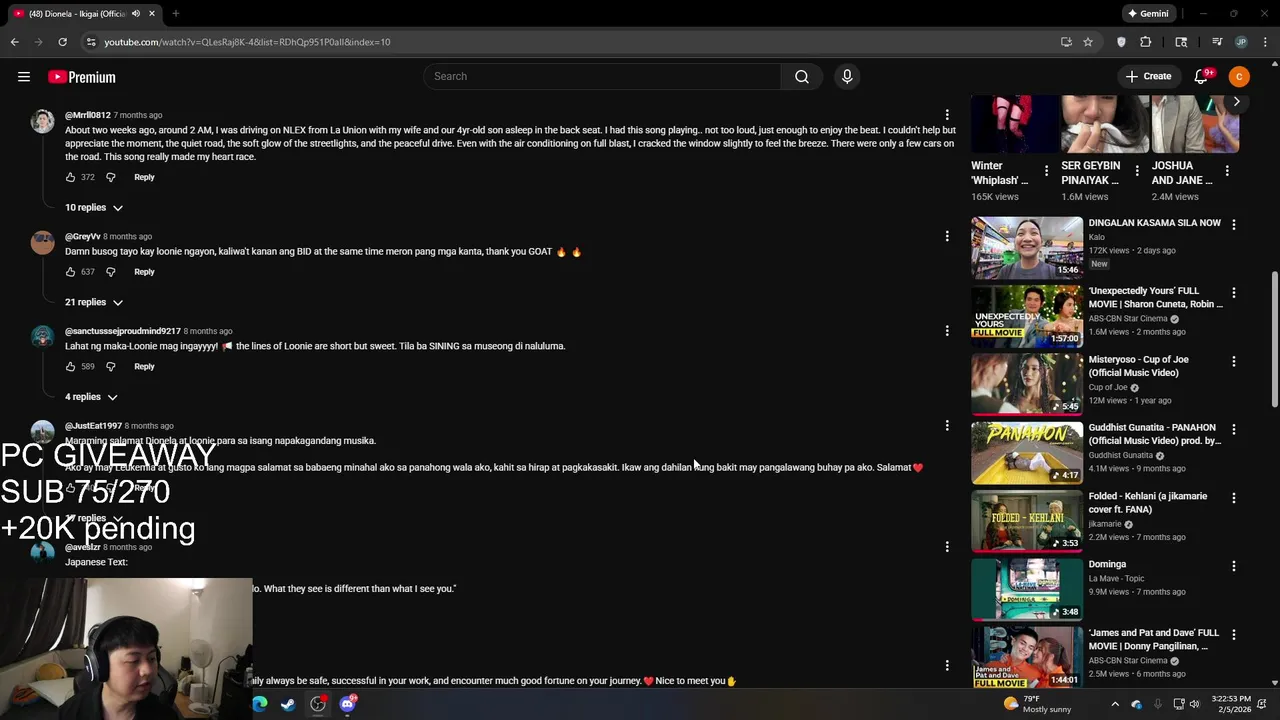Like the comment by @sanctusssejproudmind9217
This screenshot has height=720, width=1280.
(70, 367)
